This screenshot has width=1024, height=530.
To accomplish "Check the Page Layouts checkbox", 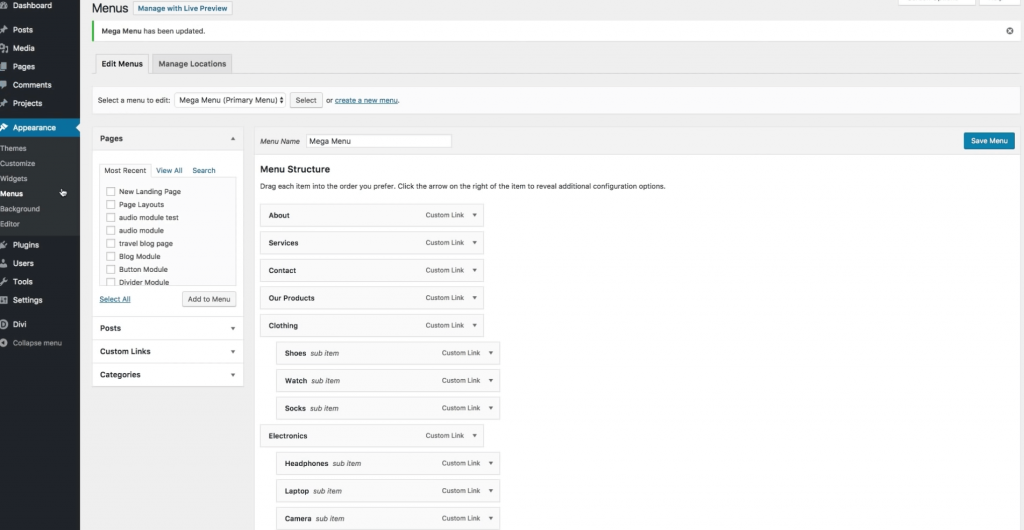I will (x=110, y=204).
